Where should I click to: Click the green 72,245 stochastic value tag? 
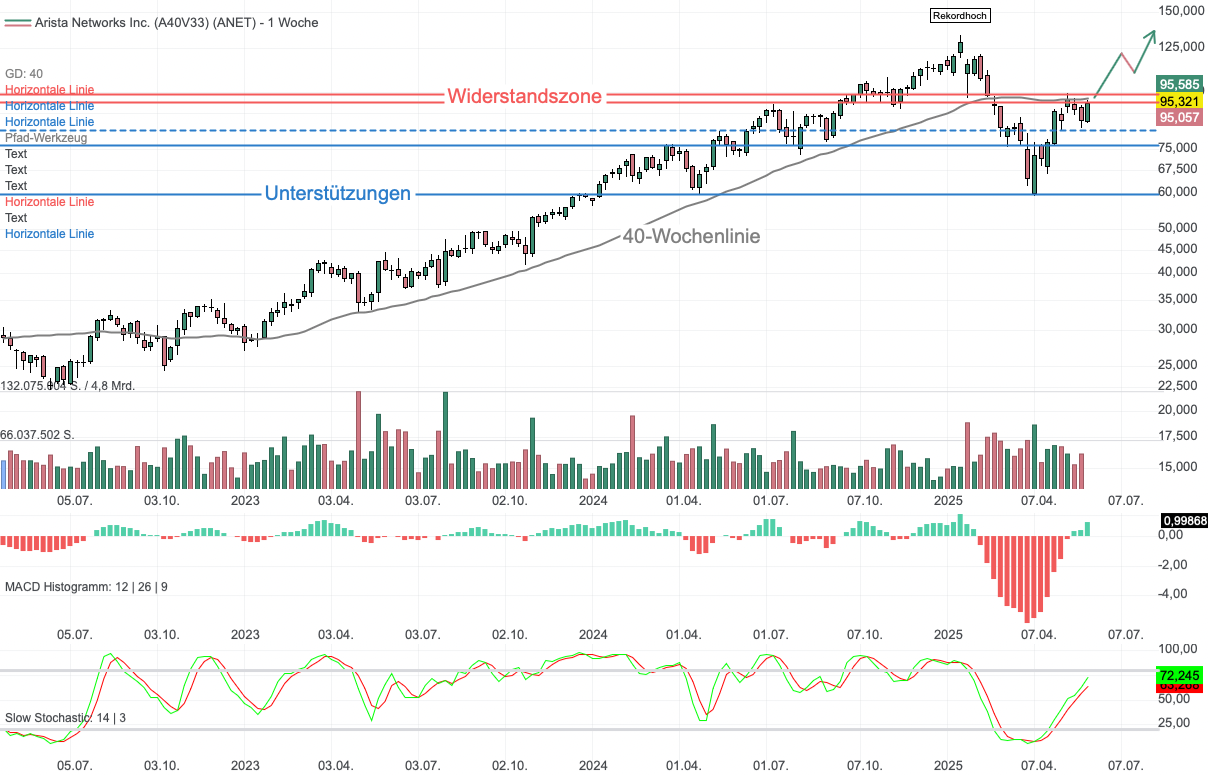(x=1179, y=677)
